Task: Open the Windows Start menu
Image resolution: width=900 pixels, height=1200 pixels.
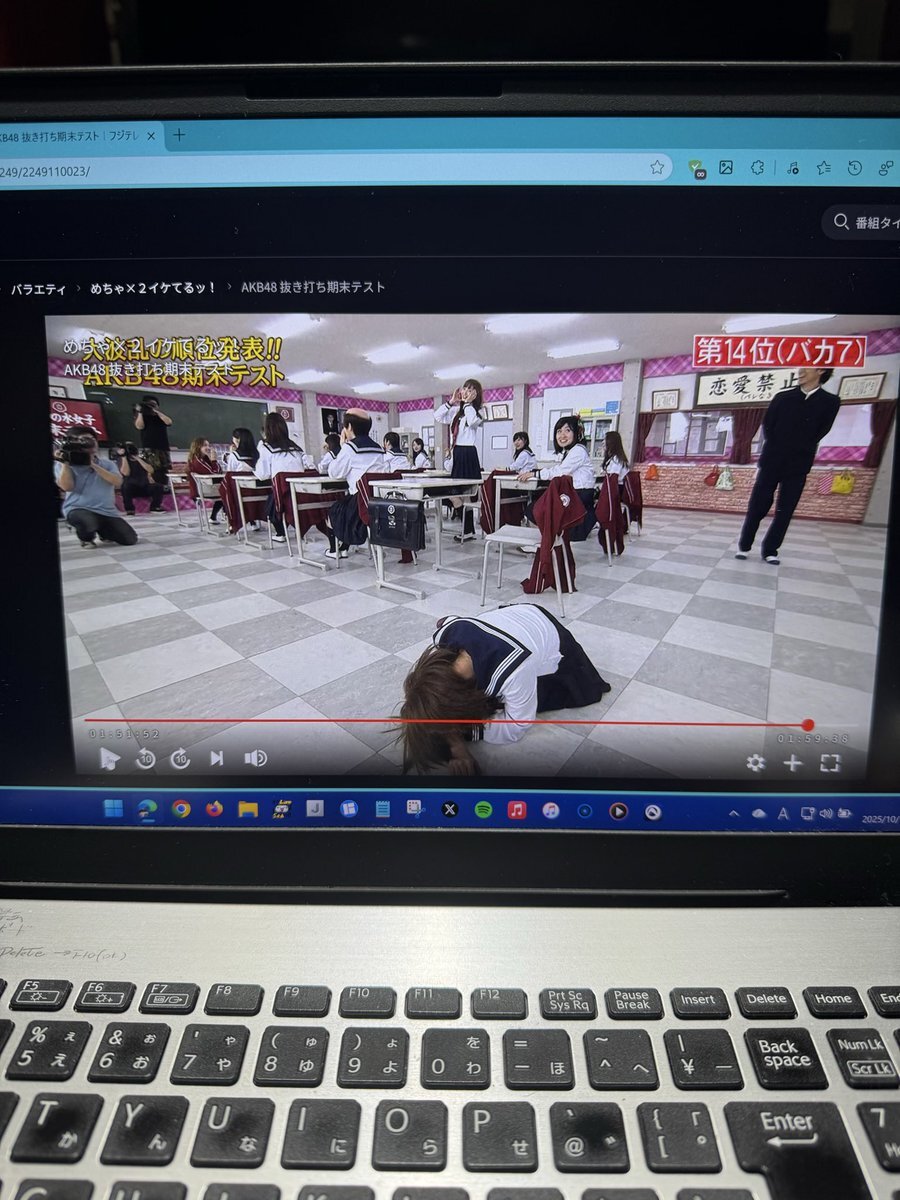Action: click(x=113, y=808)
